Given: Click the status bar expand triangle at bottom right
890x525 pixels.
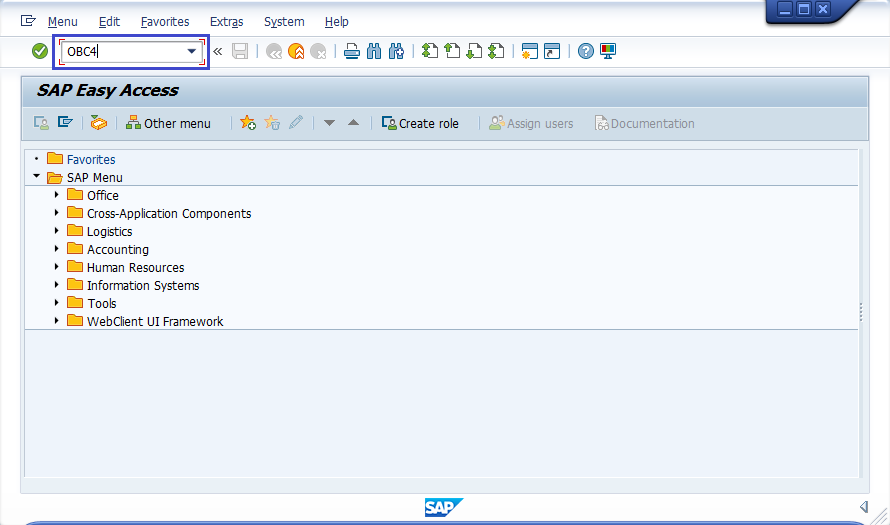Looking at the screenshot, I should (x=864, y=506).
